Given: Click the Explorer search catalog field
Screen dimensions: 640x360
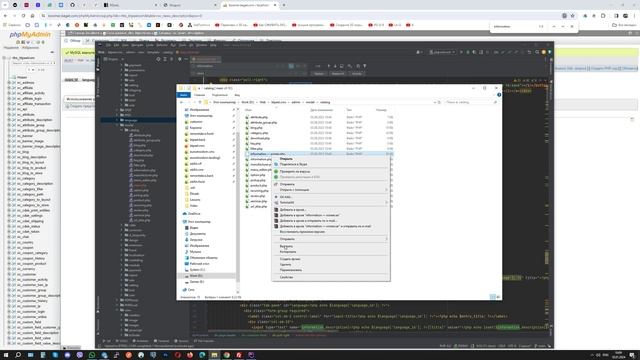Looking at the screenshot, I should [471, 102].
